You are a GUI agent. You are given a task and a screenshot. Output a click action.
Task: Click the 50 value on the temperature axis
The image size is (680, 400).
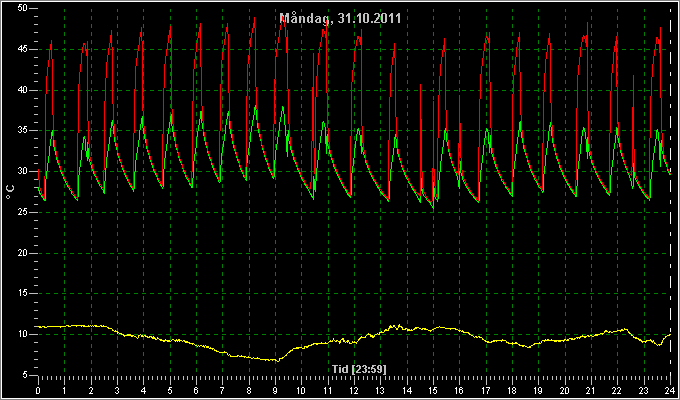click(x=23, y=8)
